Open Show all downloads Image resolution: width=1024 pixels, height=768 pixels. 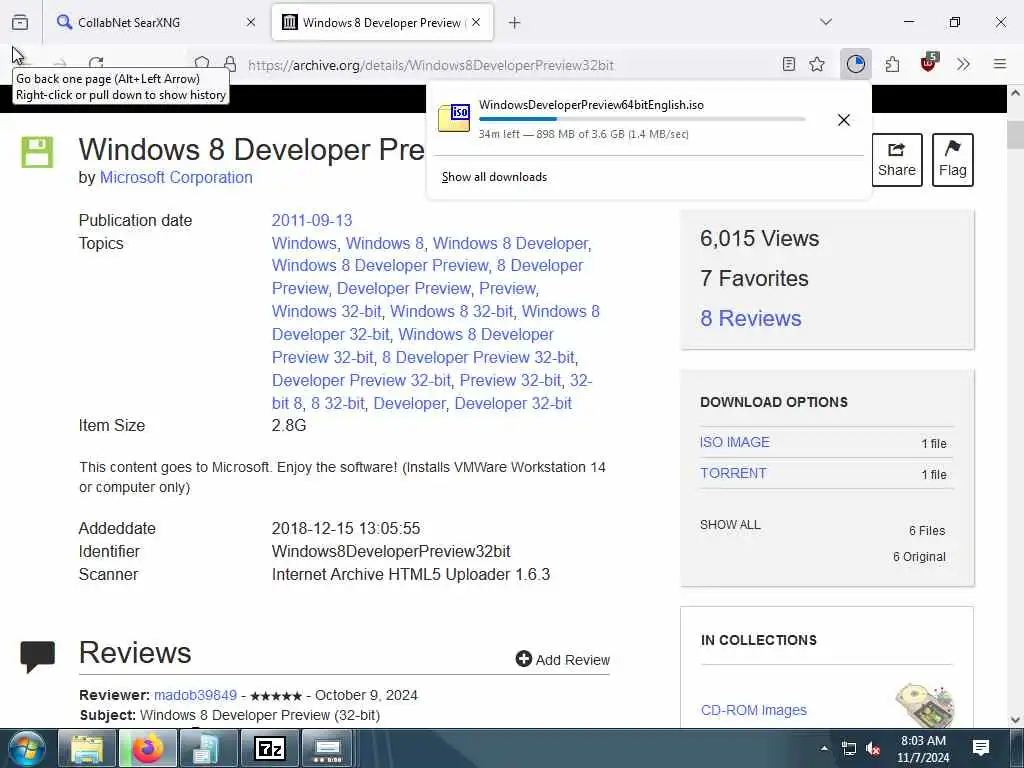point(494,177)
